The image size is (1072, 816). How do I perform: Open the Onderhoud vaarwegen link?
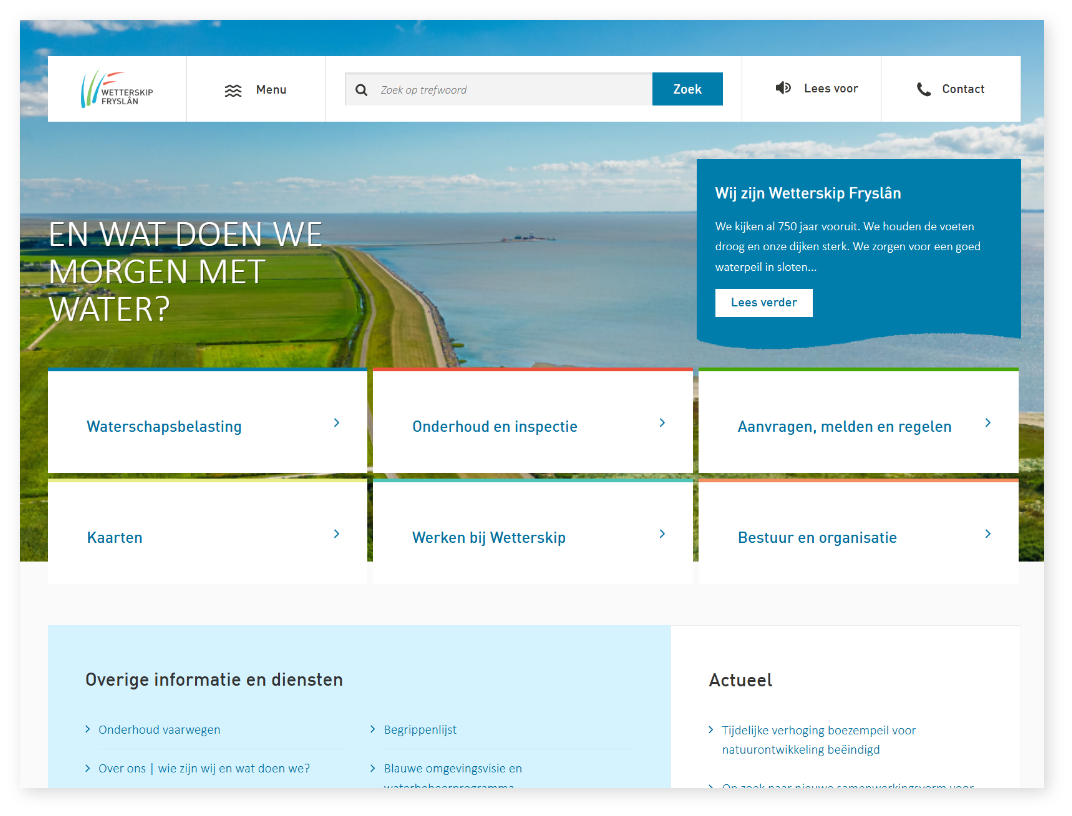159,730
